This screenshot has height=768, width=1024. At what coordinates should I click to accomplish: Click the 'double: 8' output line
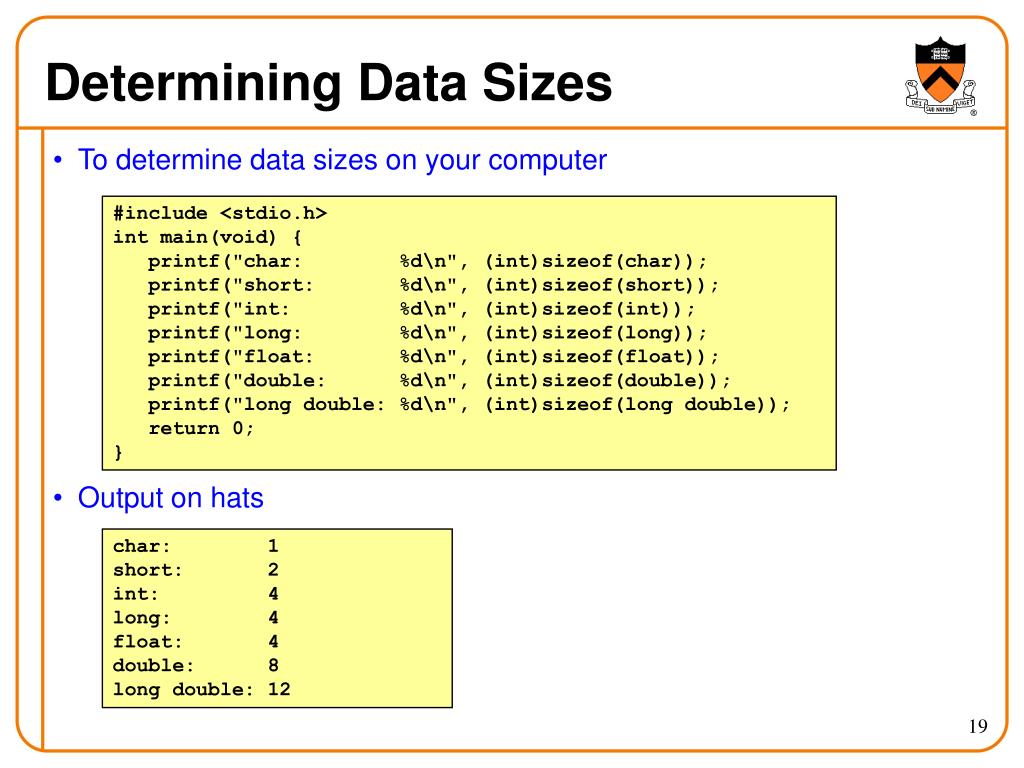(196, 665)
